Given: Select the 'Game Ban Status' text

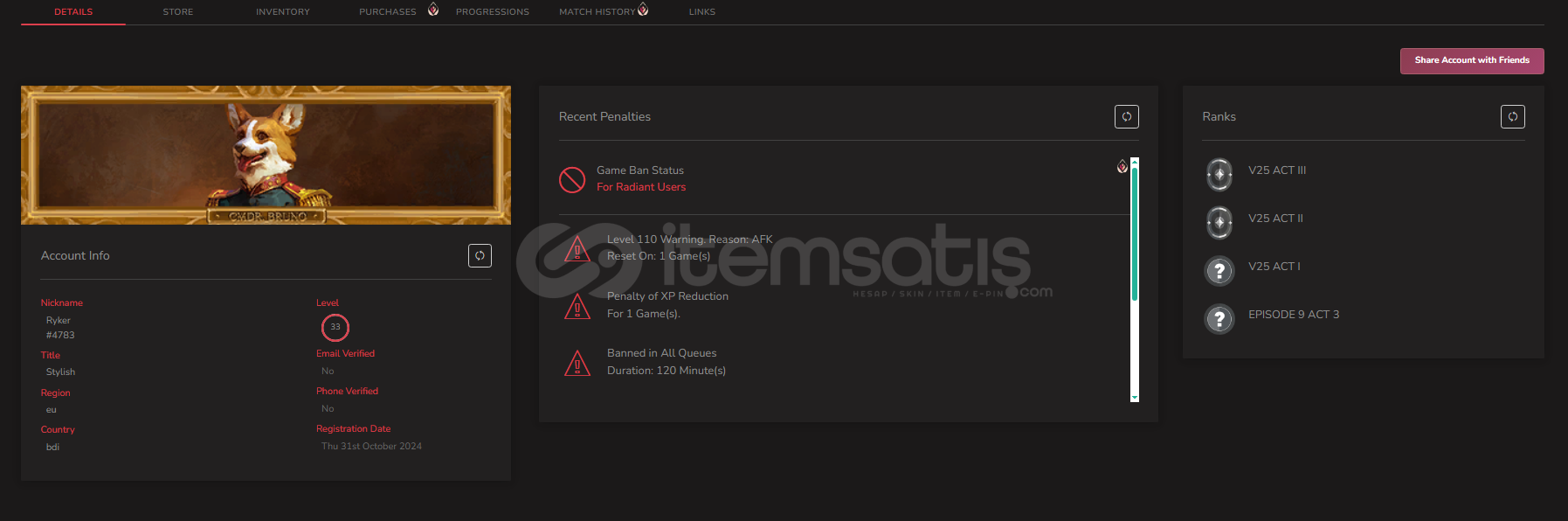Looking at the screenshot, I should (640, 170).
